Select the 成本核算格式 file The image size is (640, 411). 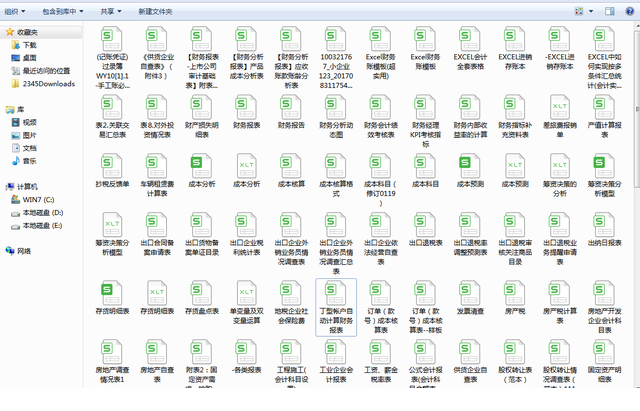(336, 176)
